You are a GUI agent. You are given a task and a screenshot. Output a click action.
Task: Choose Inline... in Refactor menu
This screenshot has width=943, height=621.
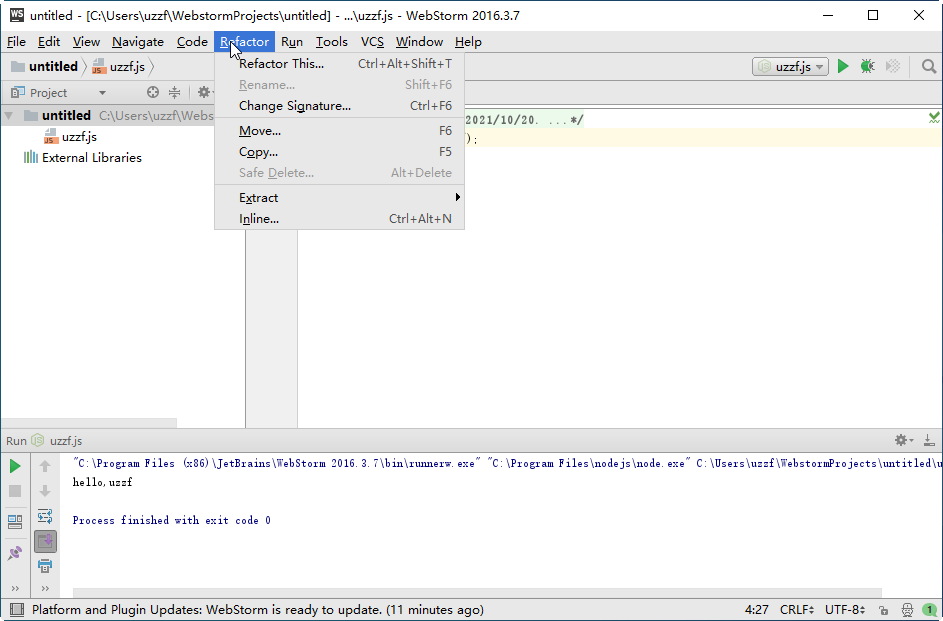[x=339, y=218]
